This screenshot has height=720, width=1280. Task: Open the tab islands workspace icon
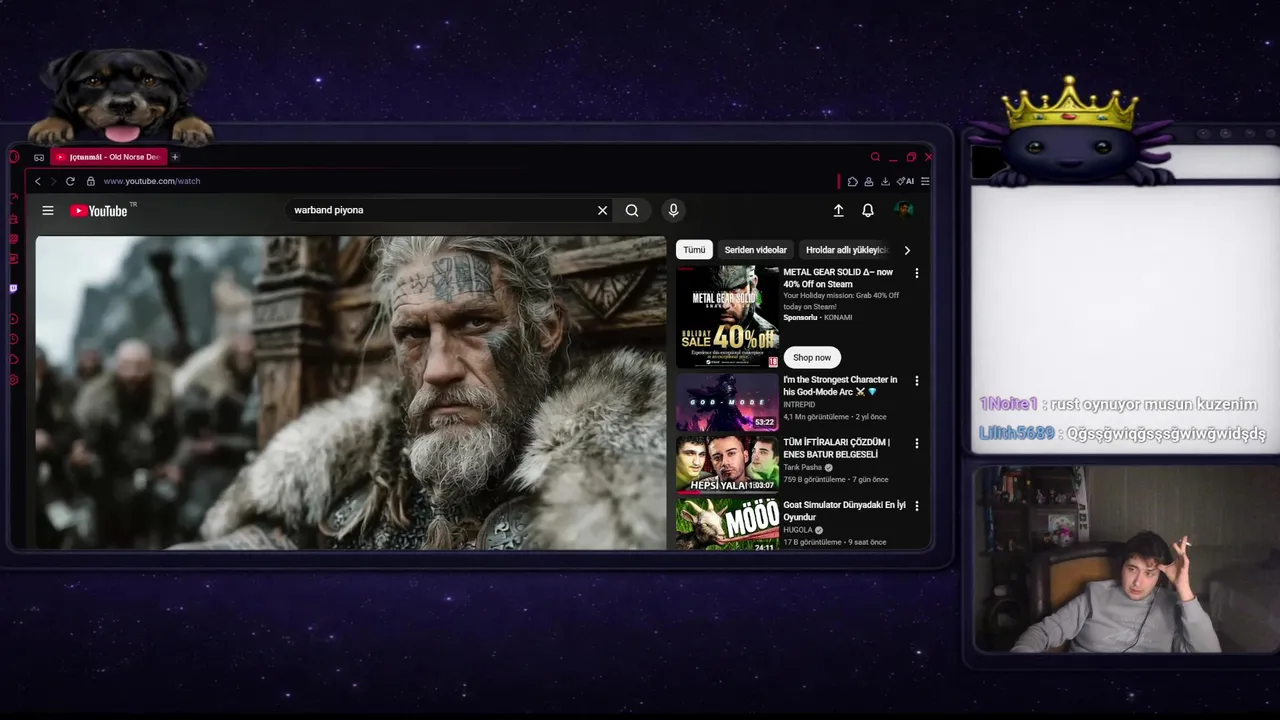(39, 157)
